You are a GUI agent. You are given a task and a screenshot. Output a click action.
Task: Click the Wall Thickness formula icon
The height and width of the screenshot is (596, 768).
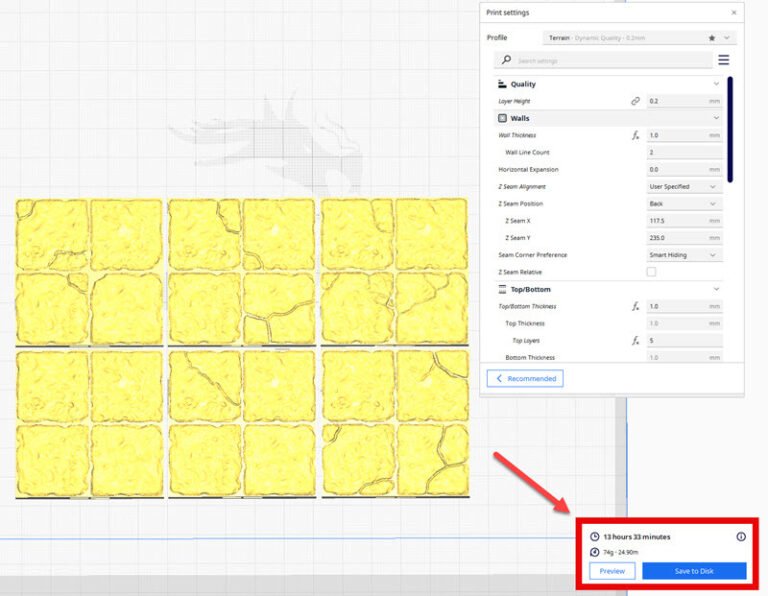[x=635, y=135]
